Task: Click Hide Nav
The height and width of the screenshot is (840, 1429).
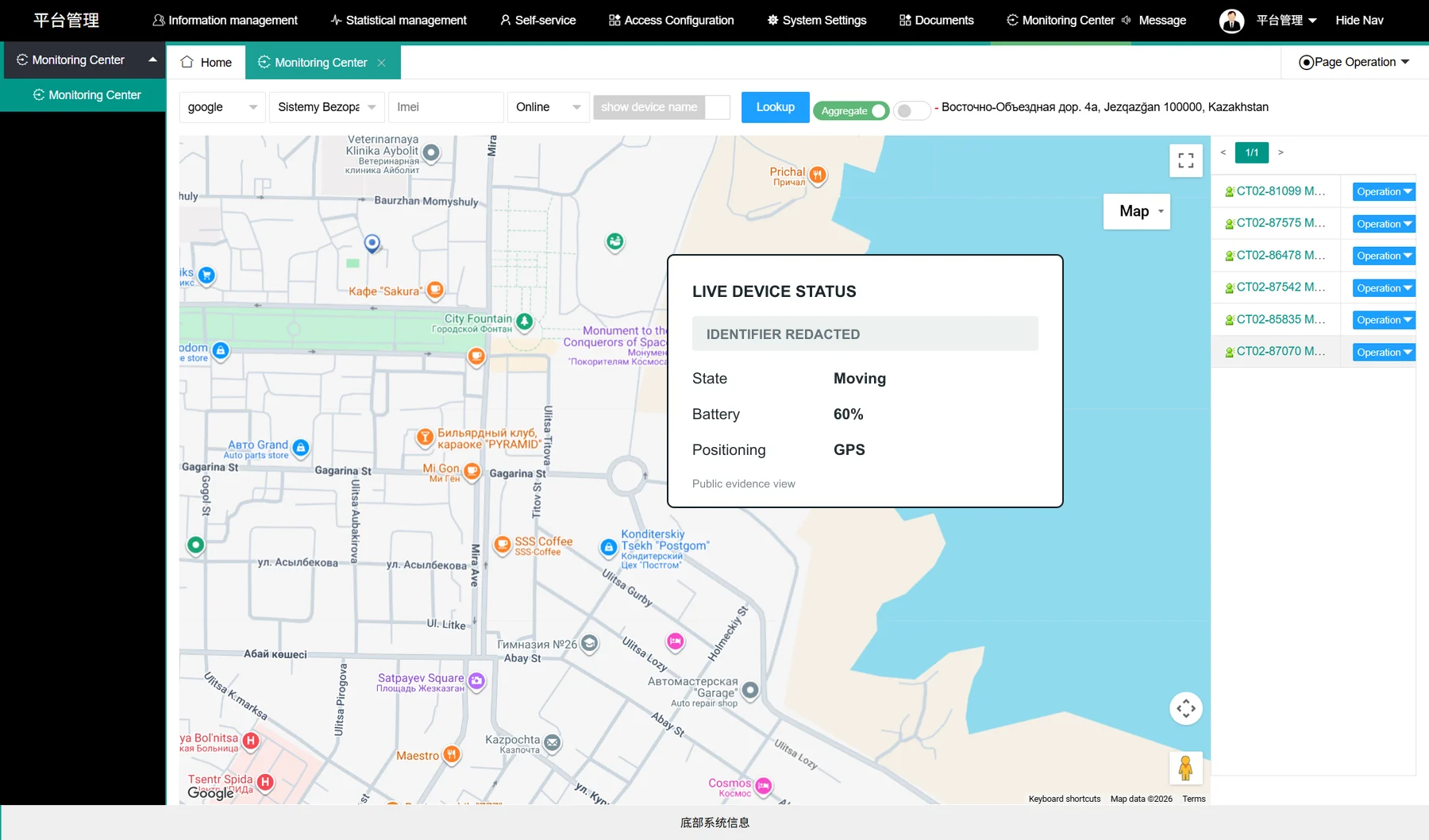Action: (1359, 20)
